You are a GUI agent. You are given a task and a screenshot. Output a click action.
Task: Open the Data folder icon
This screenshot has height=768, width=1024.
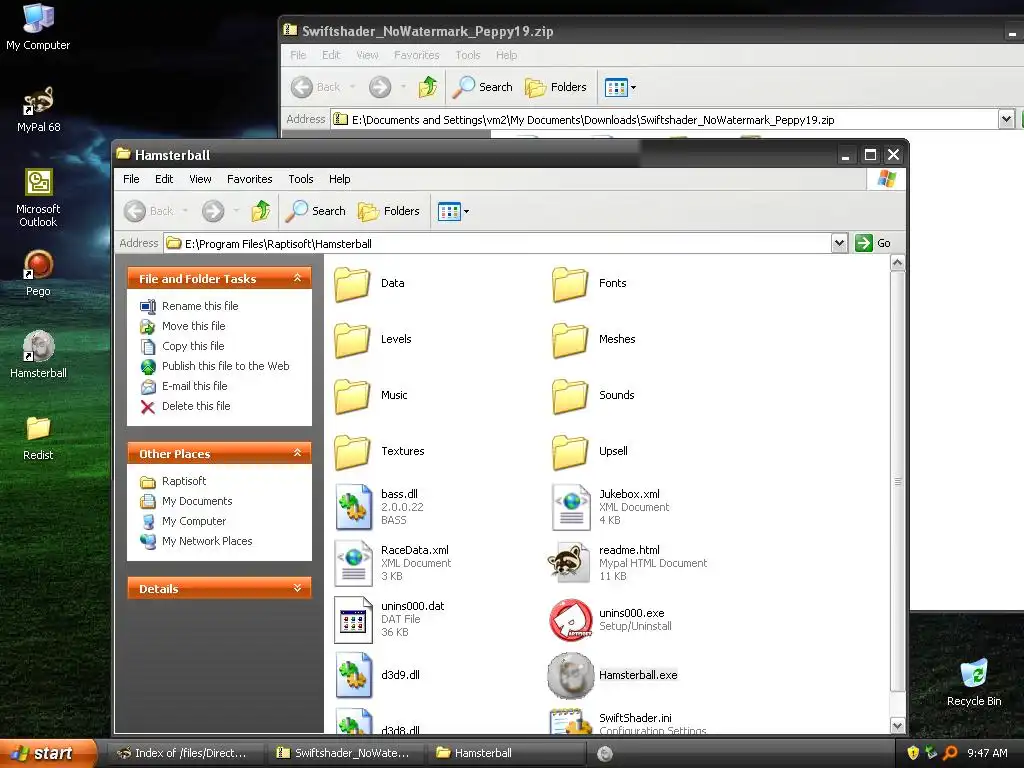(x=352, y=283)
